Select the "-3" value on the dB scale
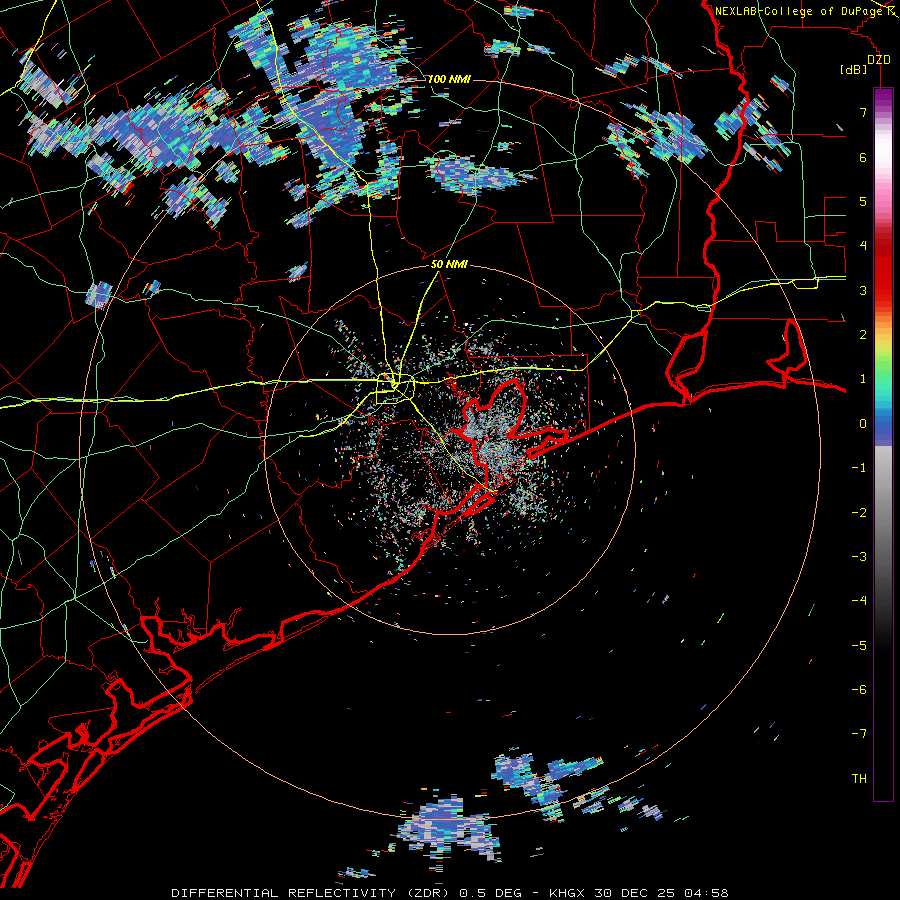Viewport: 900px width, 900px height. click(x=859, y=557)
